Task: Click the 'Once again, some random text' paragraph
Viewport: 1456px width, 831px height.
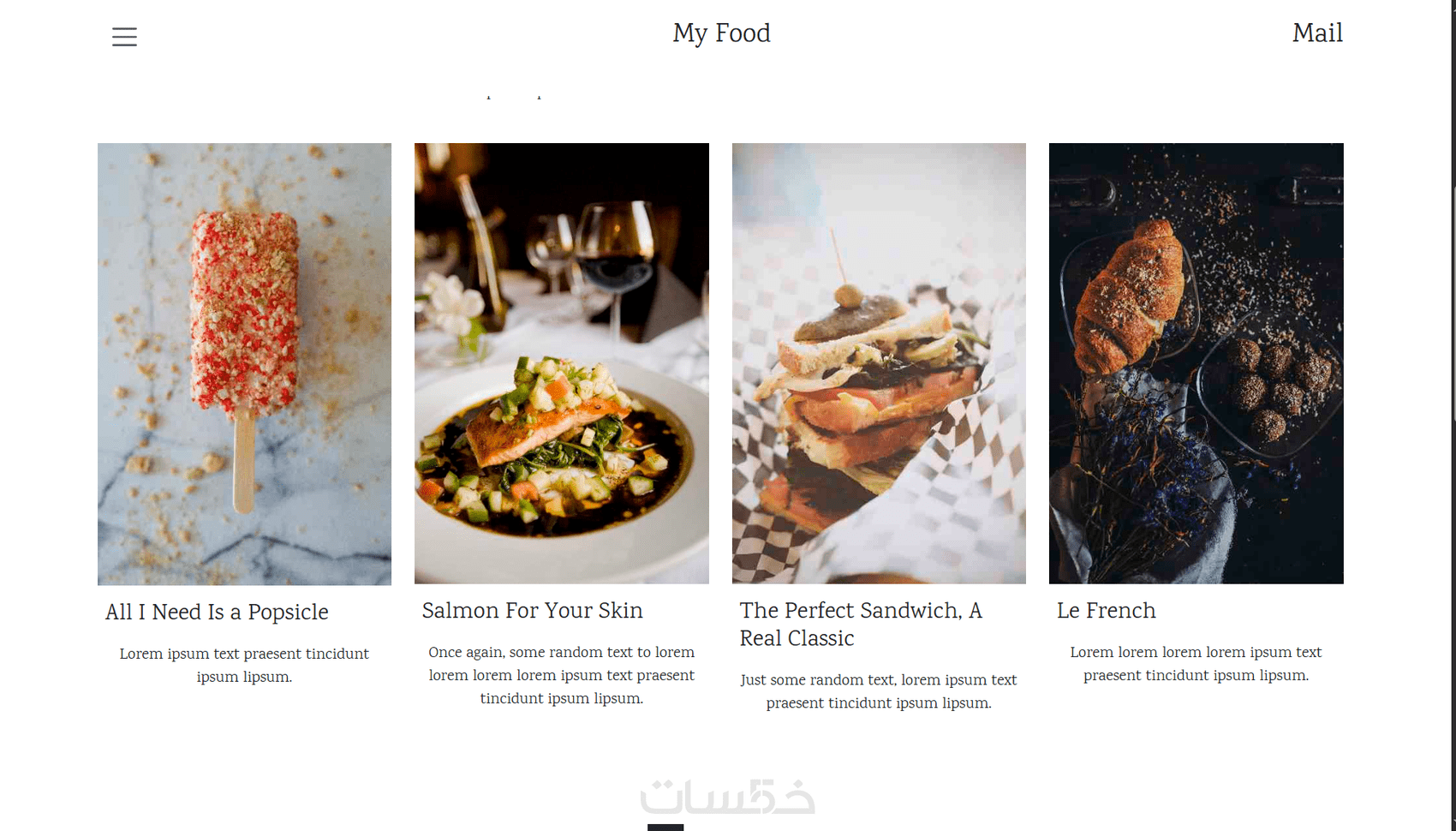Action: coord(561,675)
